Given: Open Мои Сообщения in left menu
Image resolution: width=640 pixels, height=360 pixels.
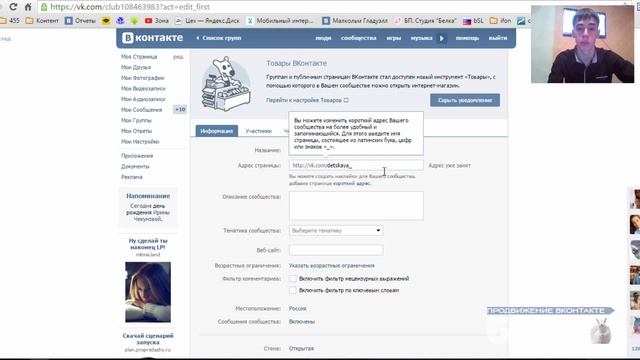Looking at the screenshot, I should (142, 110).
